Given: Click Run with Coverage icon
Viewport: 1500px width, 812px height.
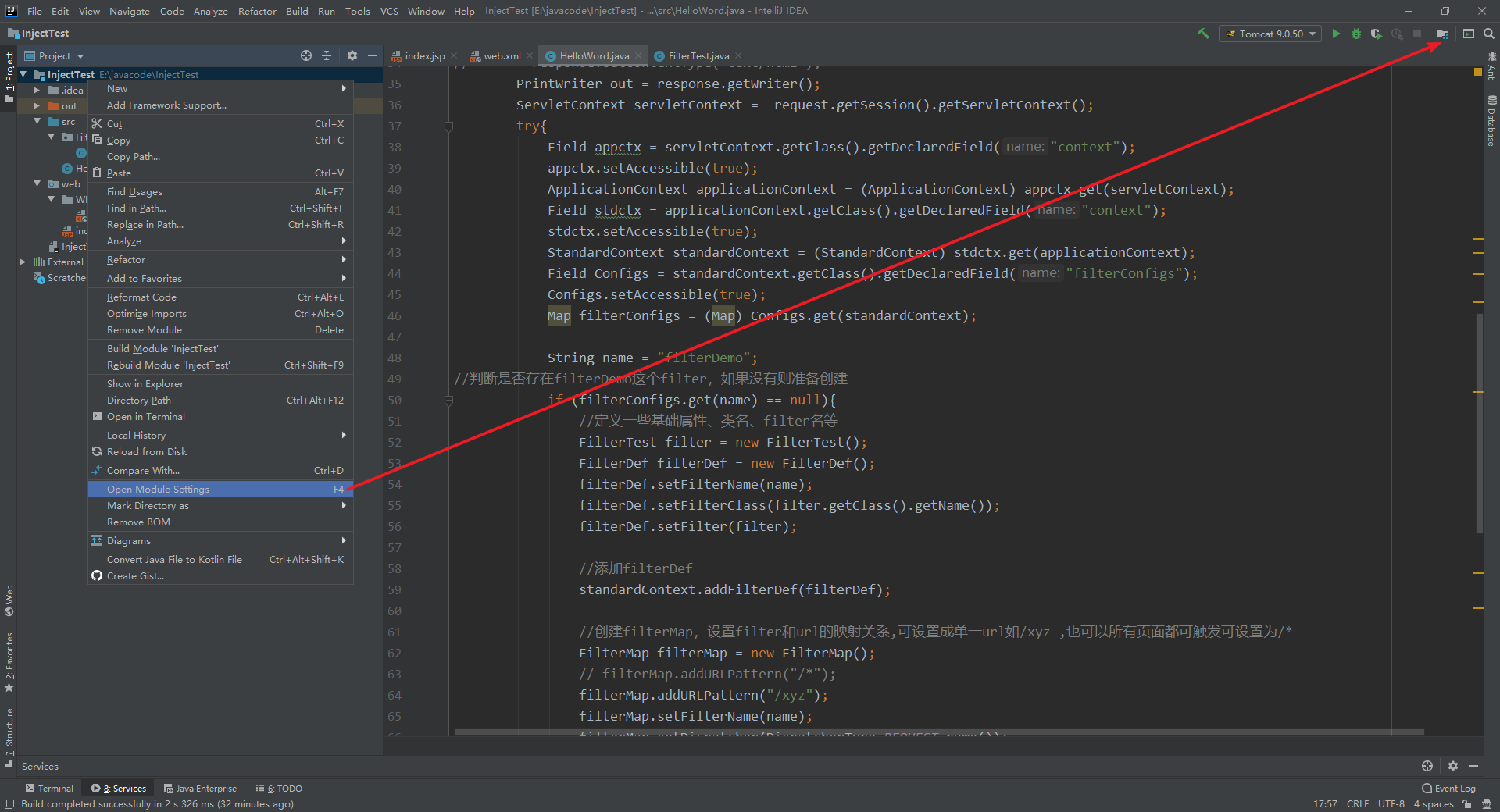Looking at the screenshot, I should pos(1377,34).
